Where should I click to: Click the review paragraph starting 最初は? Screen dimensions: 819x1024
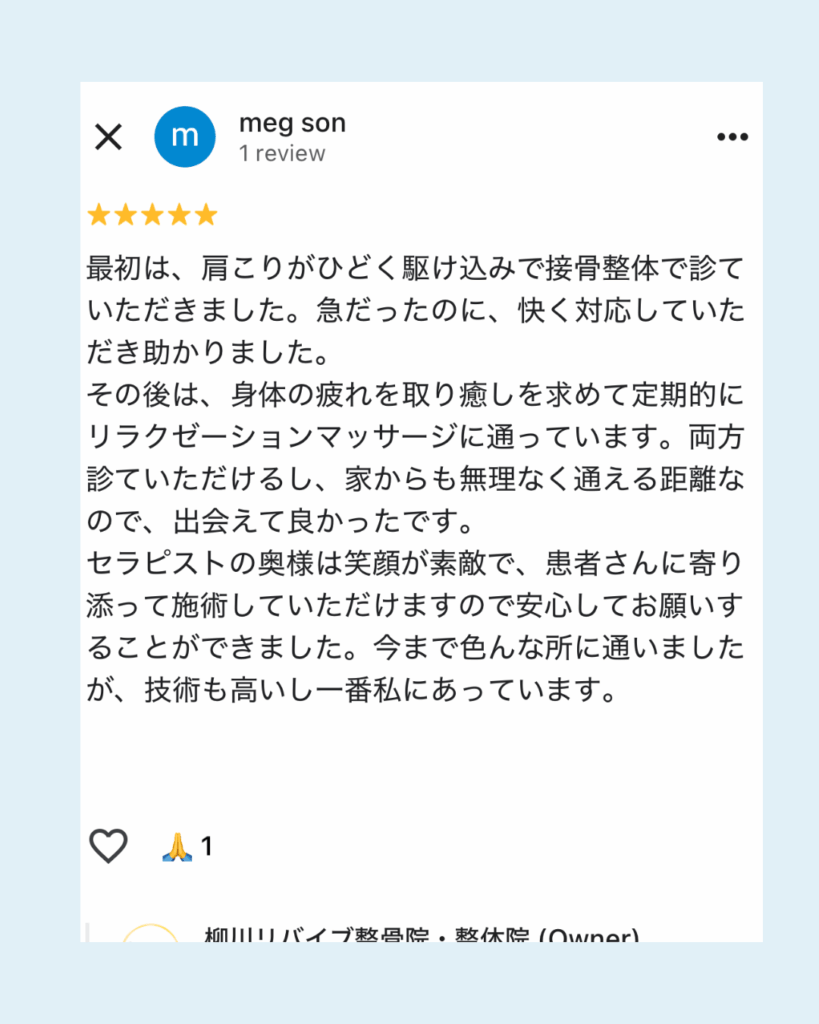coord(415,310)
